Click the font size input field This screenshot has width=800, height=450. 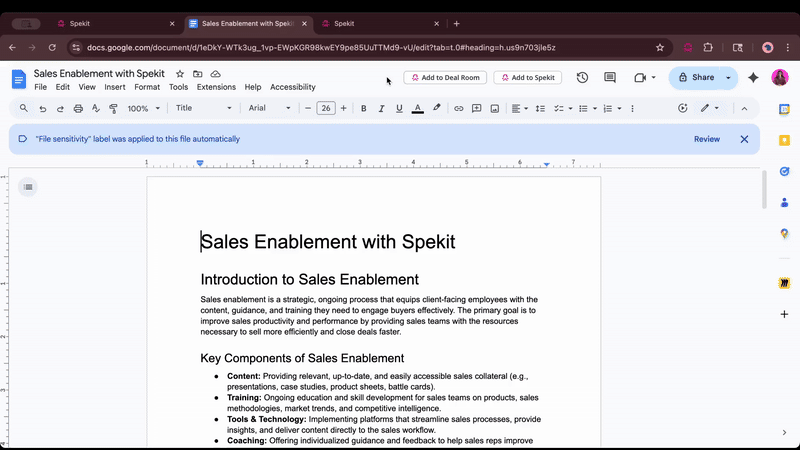[326, 108]
